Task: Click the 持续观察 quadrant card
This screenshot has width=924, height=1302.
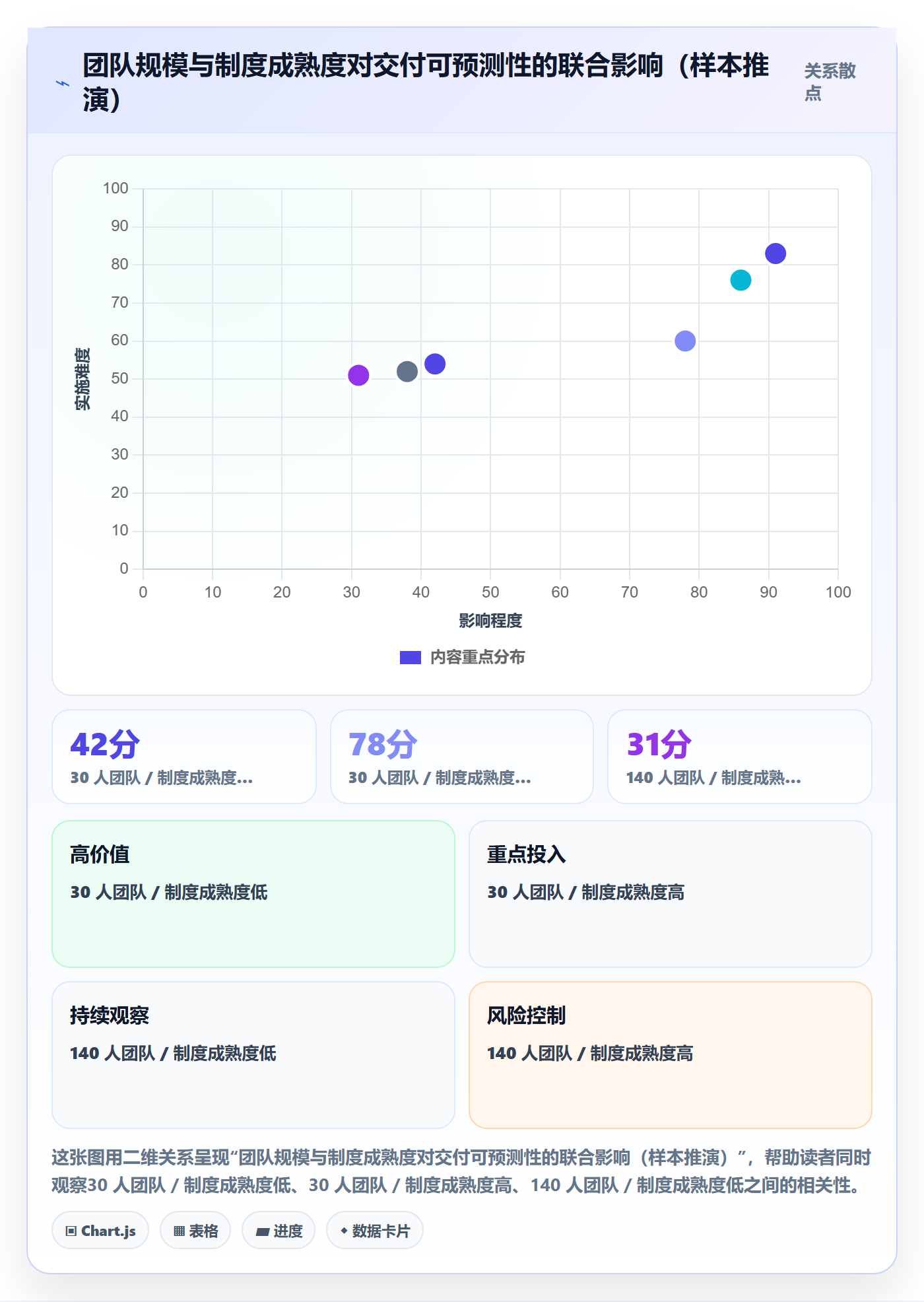Action: pos(253,1055)
